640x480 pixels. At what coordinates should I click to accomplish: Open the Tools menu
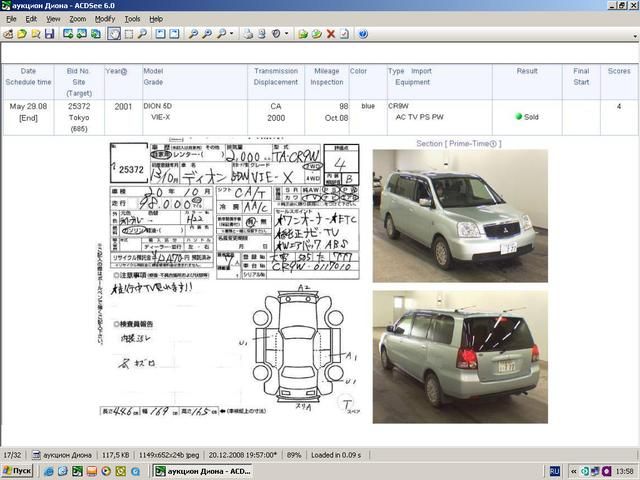coord(132,19)
